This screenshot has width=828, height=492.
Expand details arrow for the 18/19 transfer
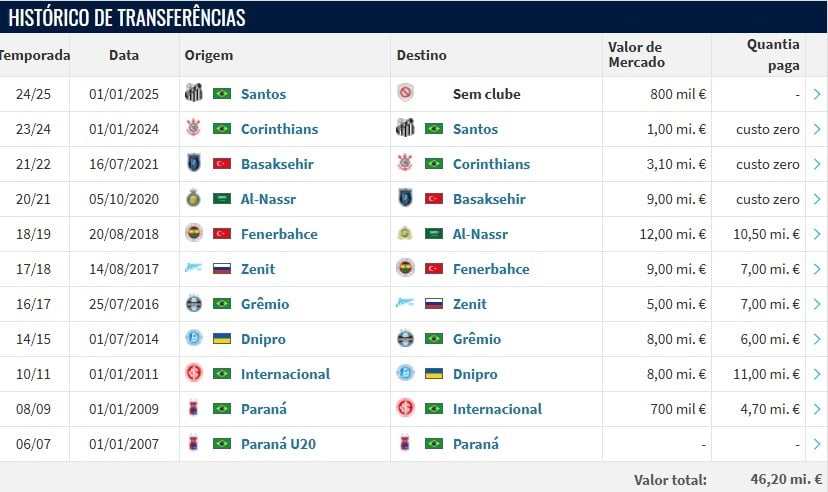coord(817,234)
